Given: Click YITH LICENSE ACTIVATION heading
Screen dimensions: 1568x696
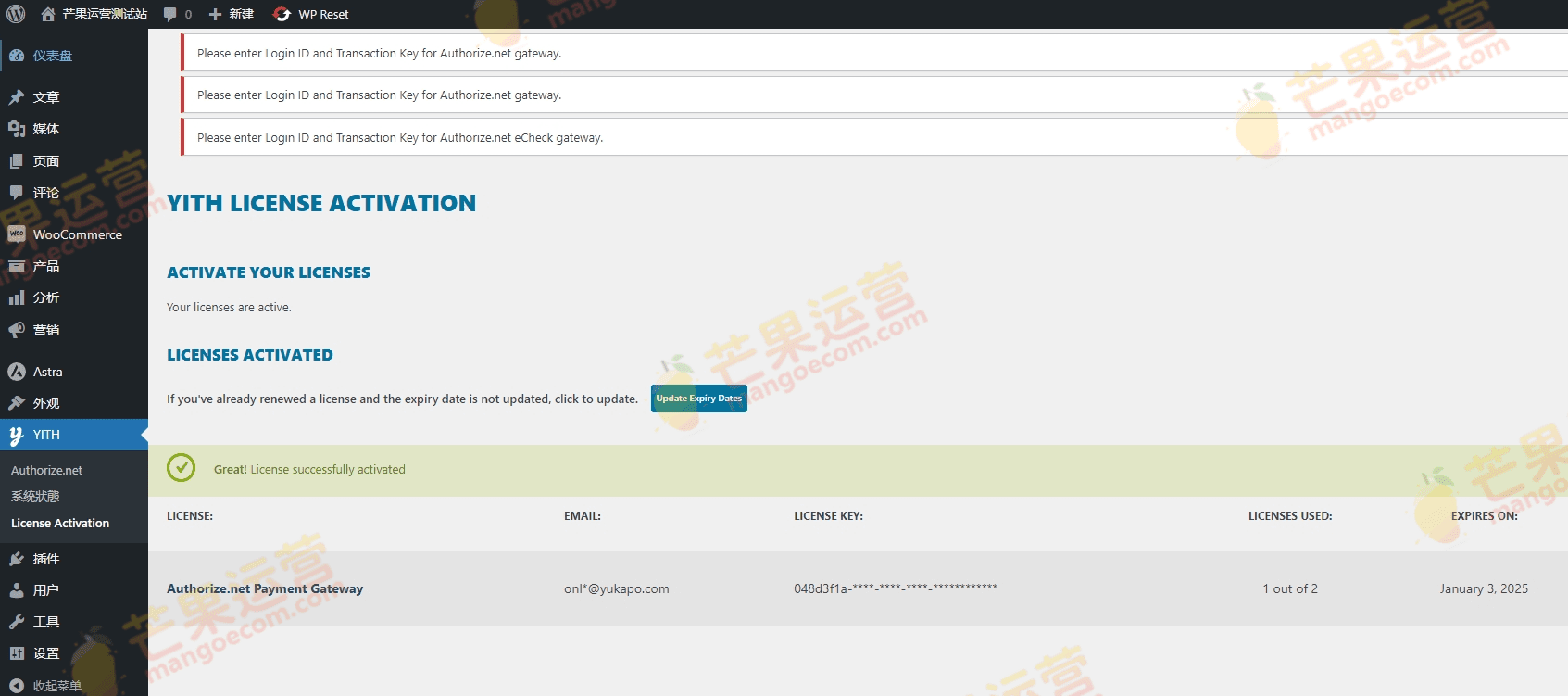Looking at the screenshot, I should point(321,203).
